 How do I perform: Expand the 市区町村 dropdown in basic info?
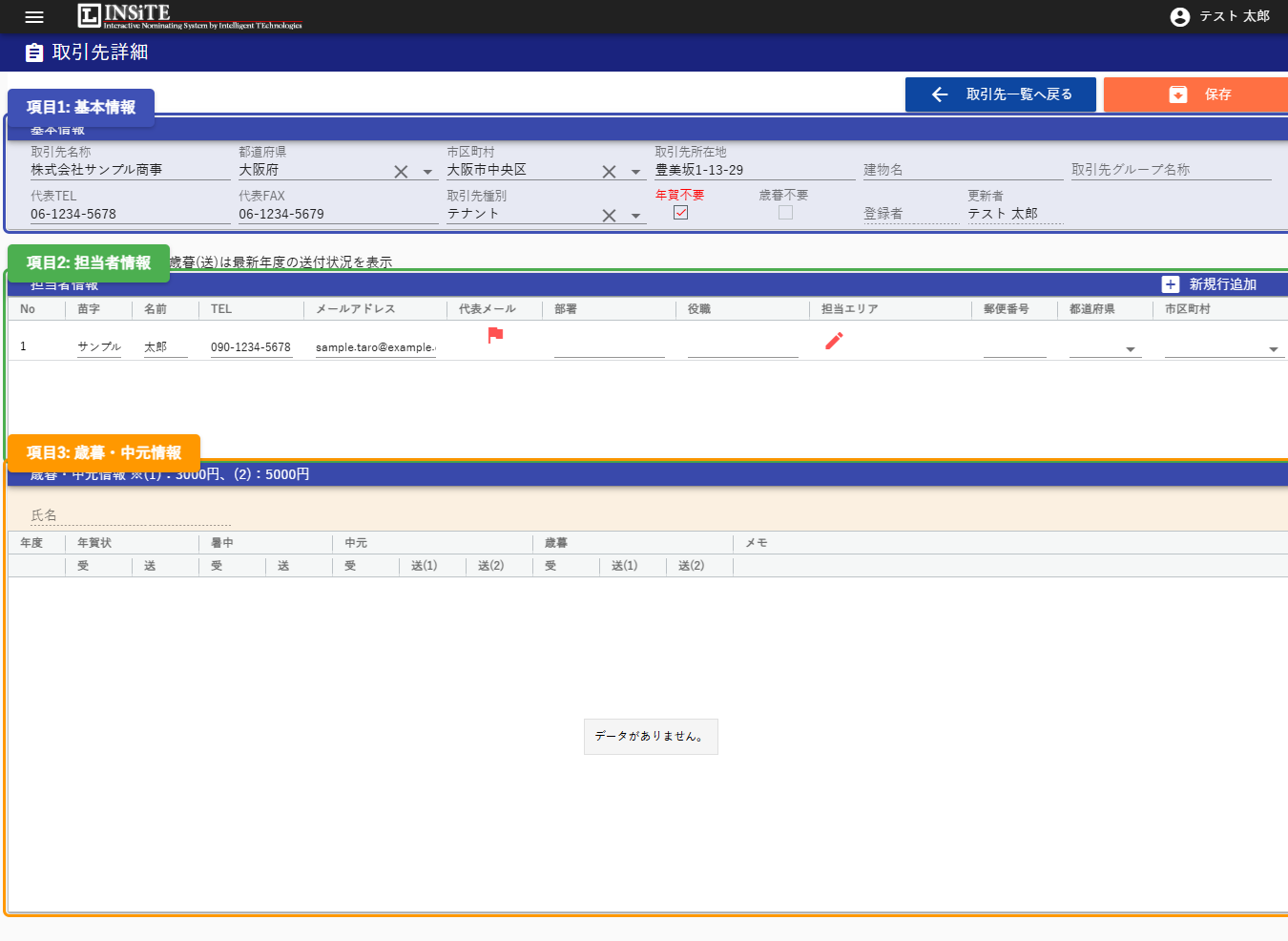[635, 173]
